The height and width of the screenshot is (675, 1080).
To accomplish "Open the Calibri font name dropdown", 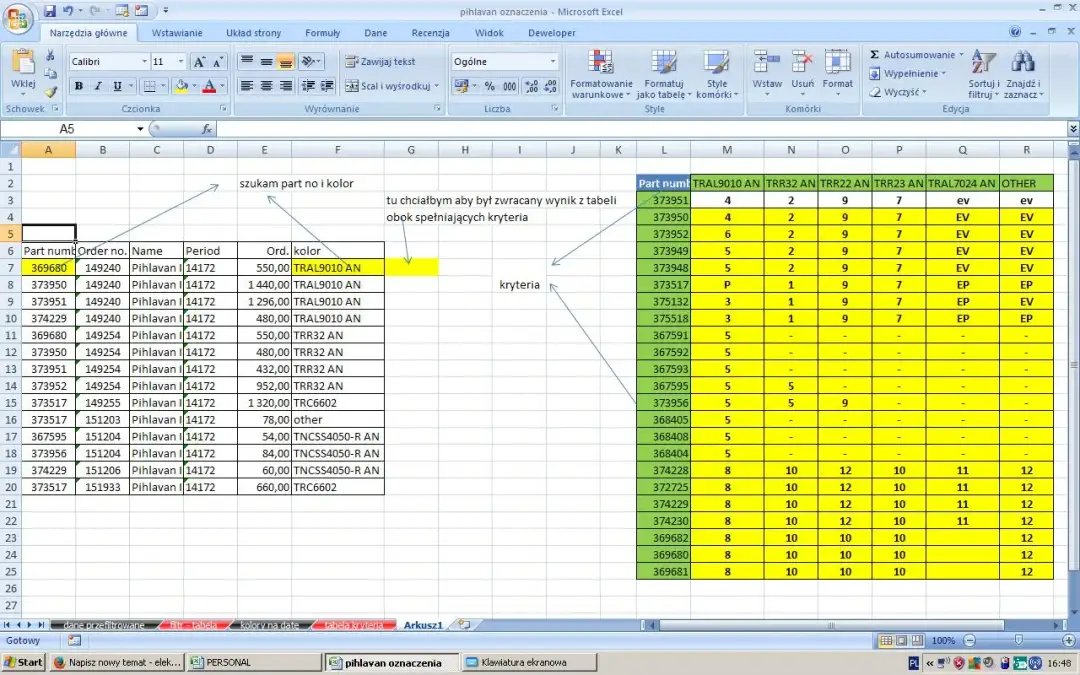I will (x=145, y=62).
